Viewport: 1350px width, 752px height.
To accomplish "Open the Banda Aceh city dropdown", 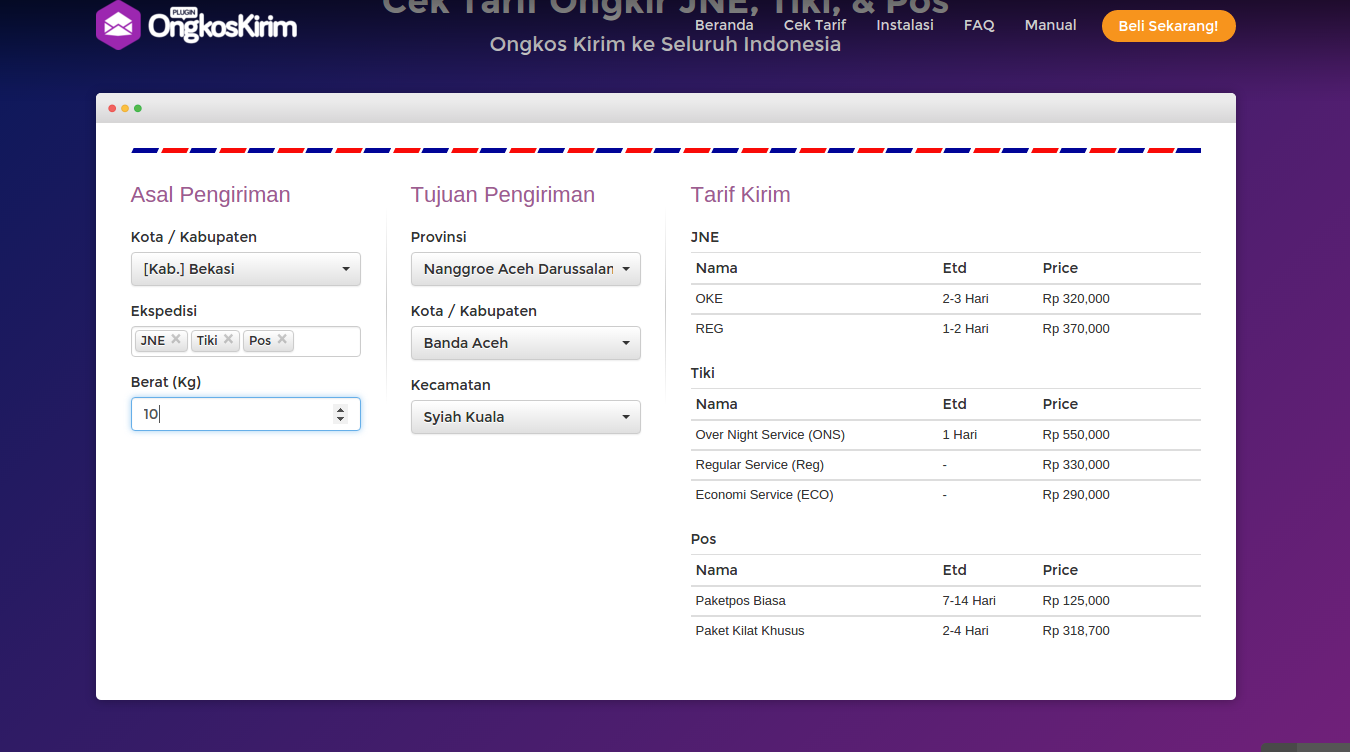I will tap(526, 343).
